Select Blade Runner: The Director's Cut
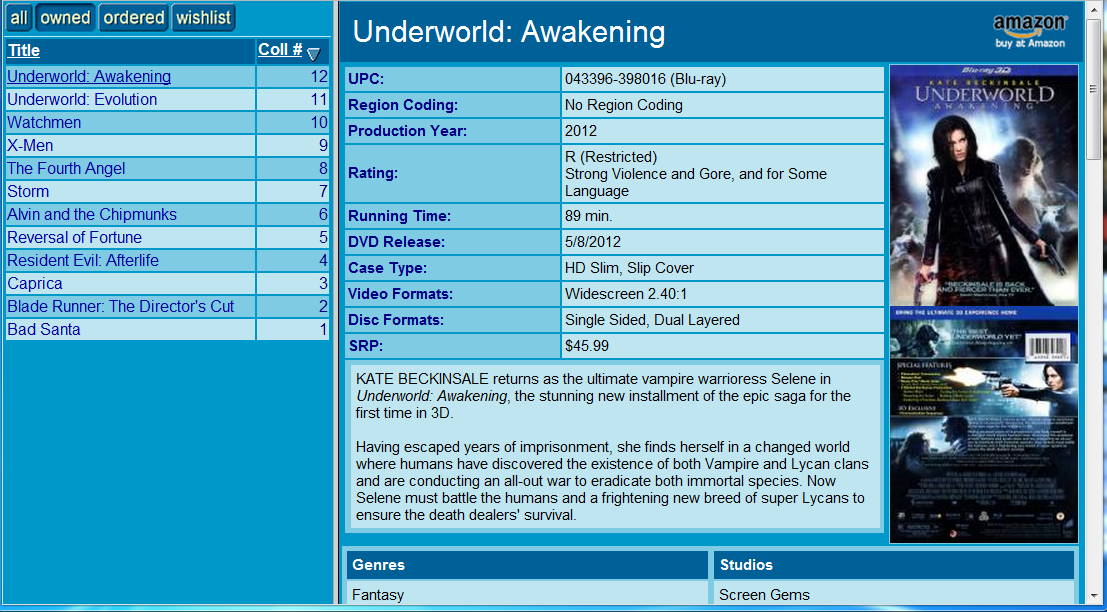This screenshot has width=1107, height=612. pos(121,306)
